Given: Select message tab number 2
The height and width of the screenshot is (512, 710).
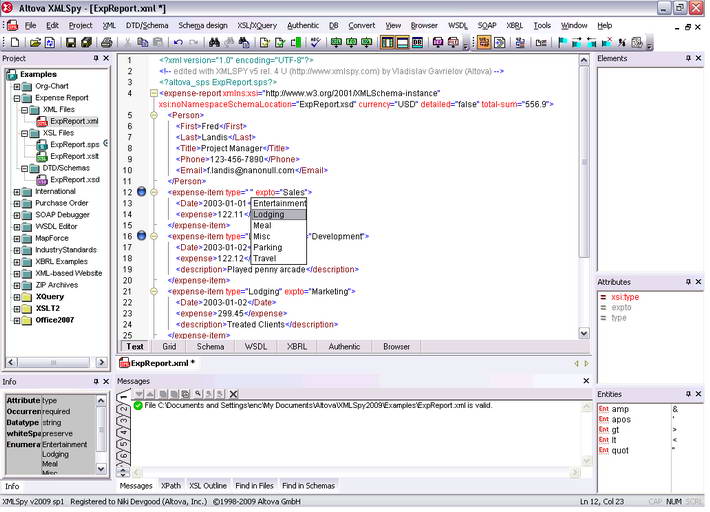Looking at the screenshot, I should tap(125, 411).
